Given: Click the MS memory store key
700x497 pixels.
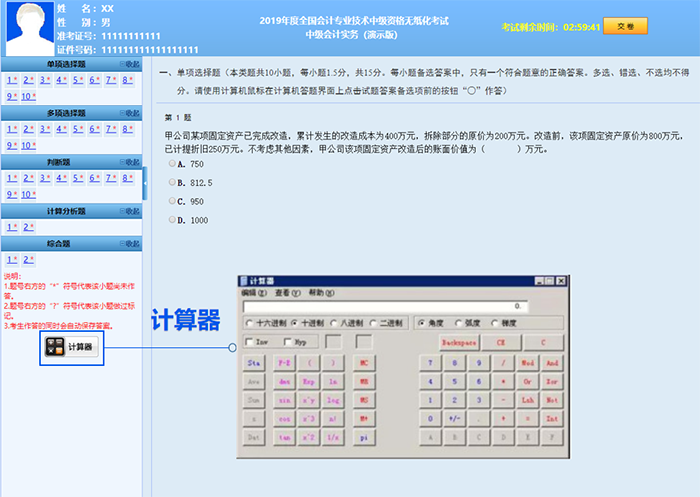Looking at the screenshot, I should tap(364, 400).
